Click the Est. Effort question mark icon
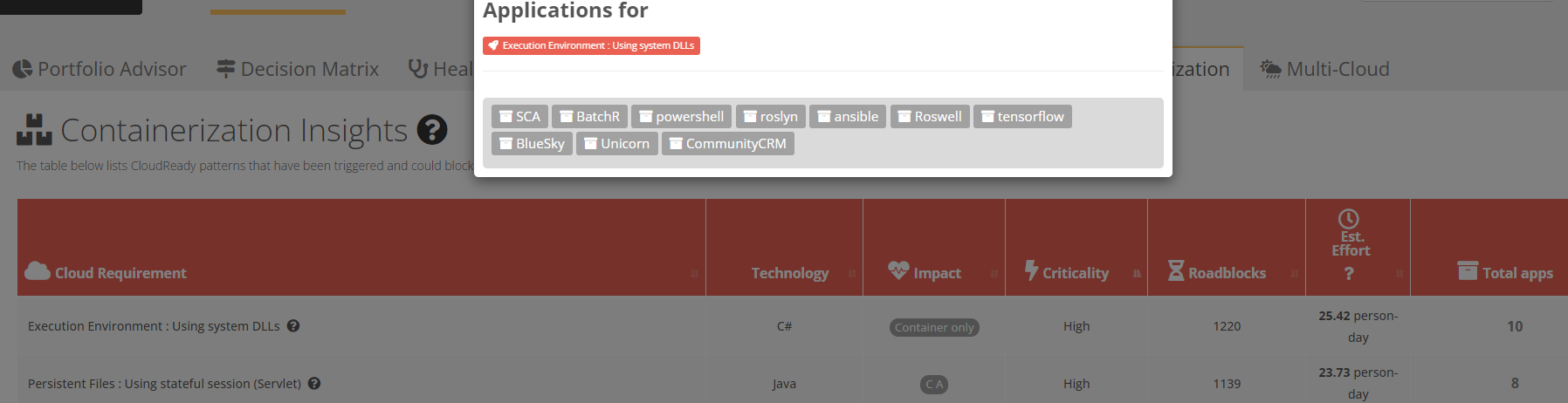Screen dimensions: 1568x403 [x=1349, y=273]
